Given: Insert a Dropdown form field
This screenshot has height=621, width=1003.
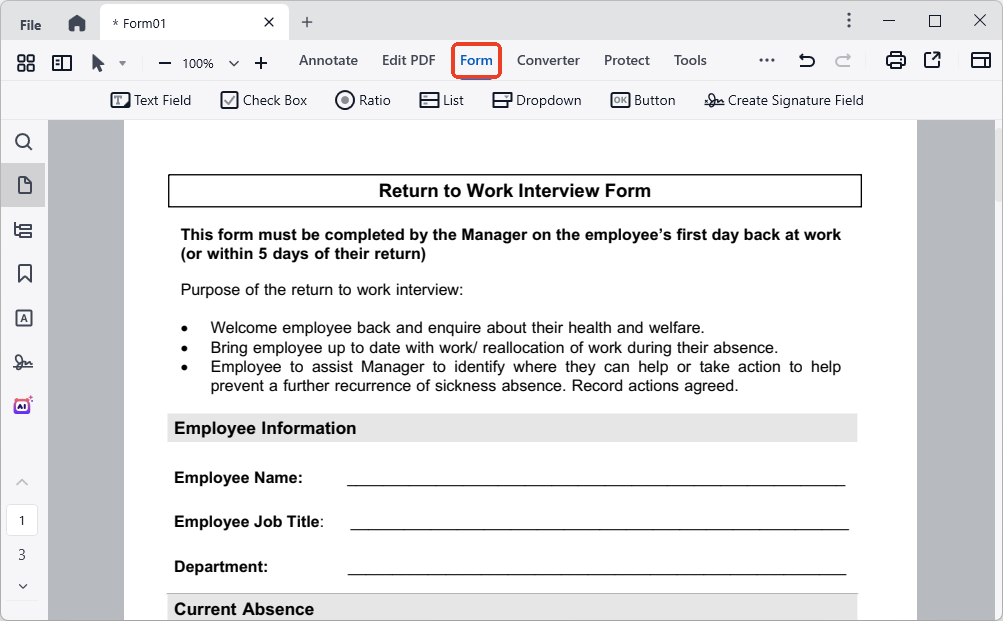Looking at the screenshot, I should pyautogui.click(x=536, y=99).
